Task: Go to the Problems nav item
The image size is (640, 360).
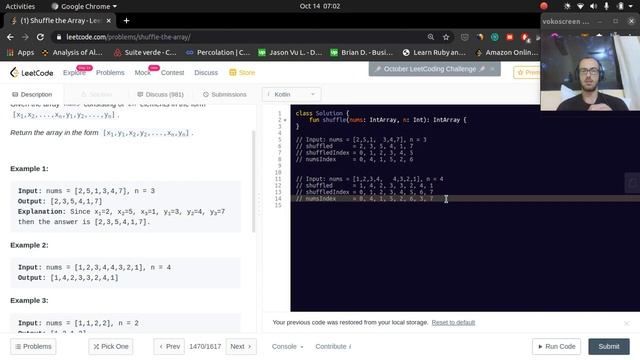Action: pos(110,73)
